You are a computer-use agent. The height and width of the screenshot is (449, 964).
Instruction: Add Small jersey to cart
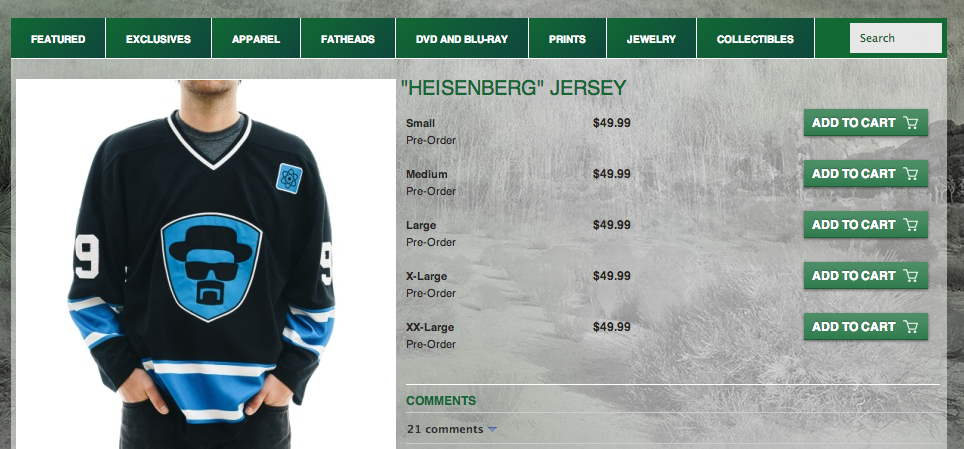[866, 123]
